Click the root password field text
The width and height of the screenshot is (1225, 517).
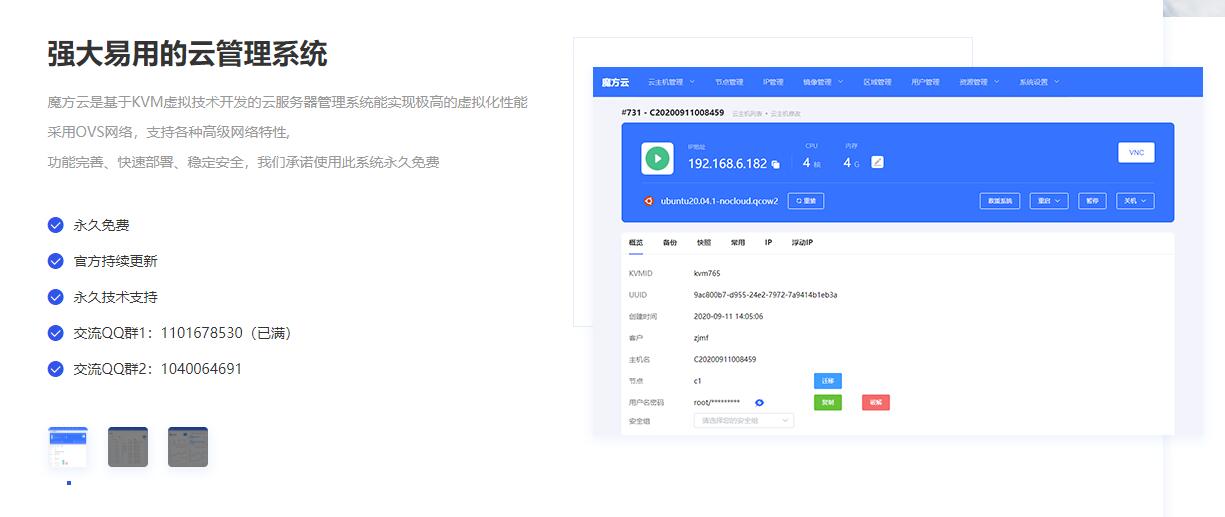point(717,402)
